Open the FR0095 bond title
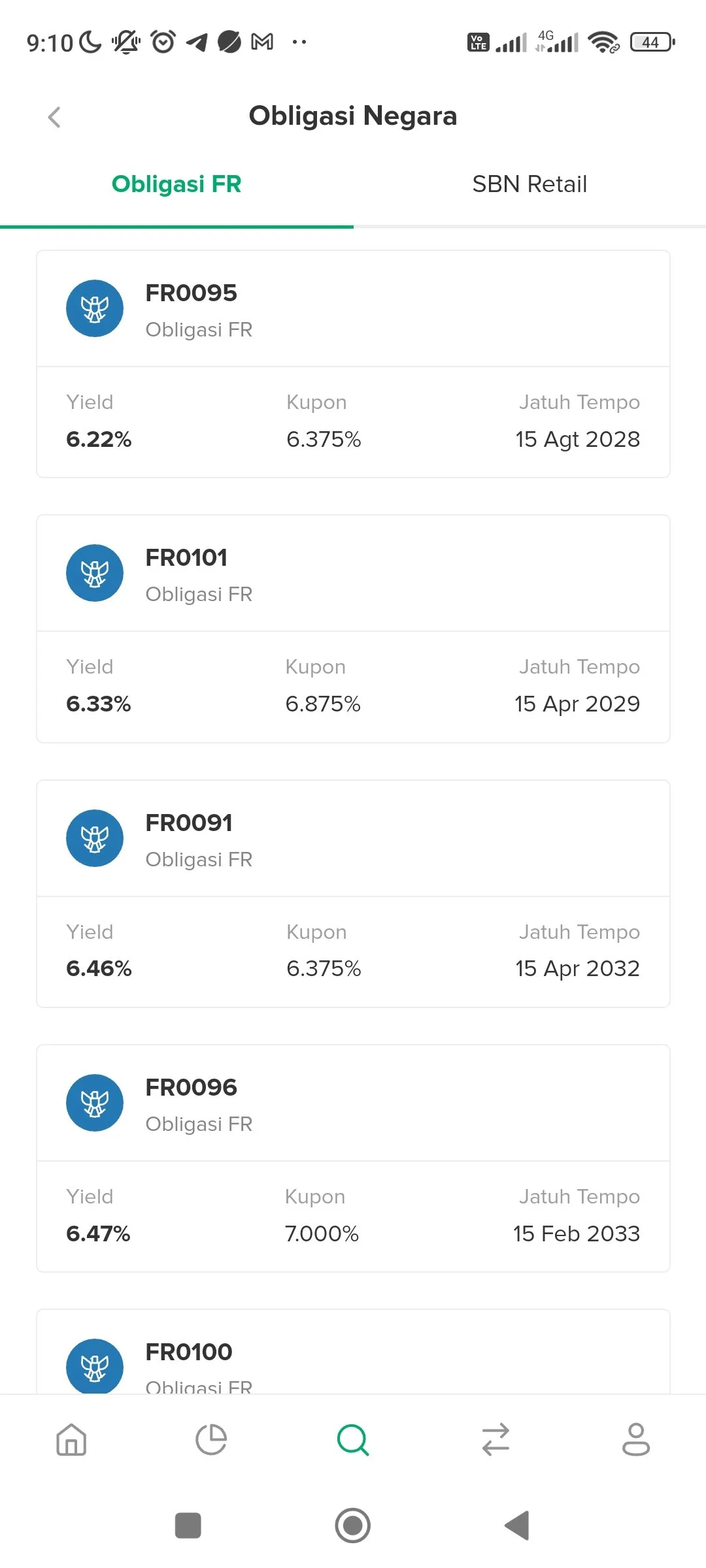The height and width of the screenshot is (1568, 706). point(191,293)
